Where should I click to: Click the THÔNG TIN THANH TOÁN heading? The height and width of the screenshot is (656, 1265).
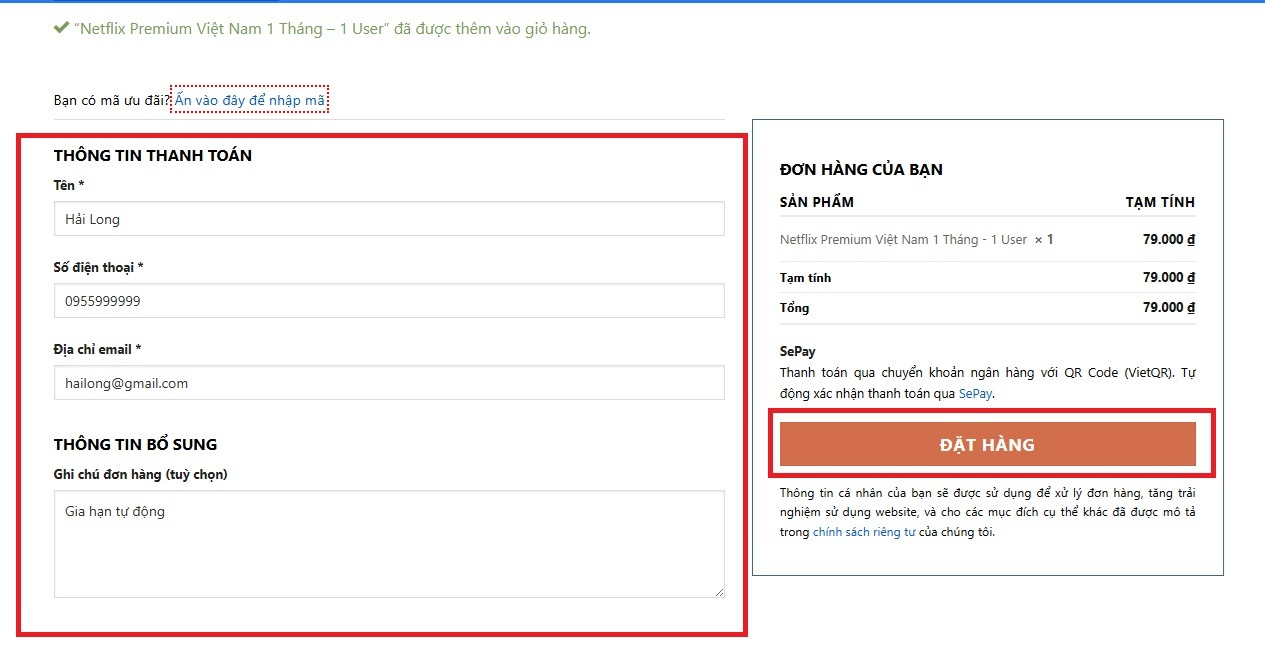pyautogui.click(x=153, y=155)
